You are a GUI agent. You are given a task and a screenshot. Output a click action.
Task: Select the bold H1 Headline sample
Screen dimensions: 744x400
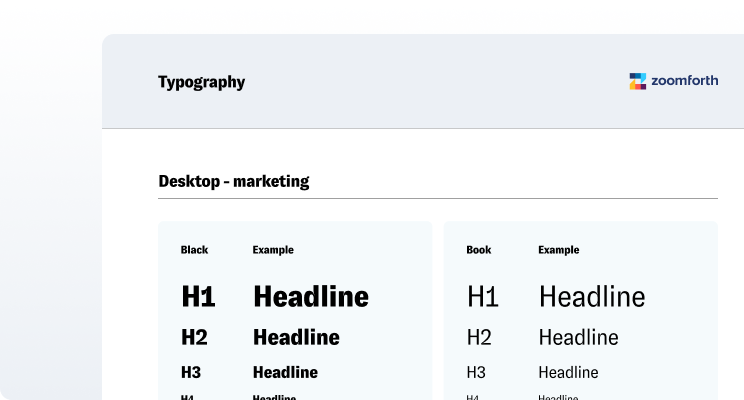[310, 296]
